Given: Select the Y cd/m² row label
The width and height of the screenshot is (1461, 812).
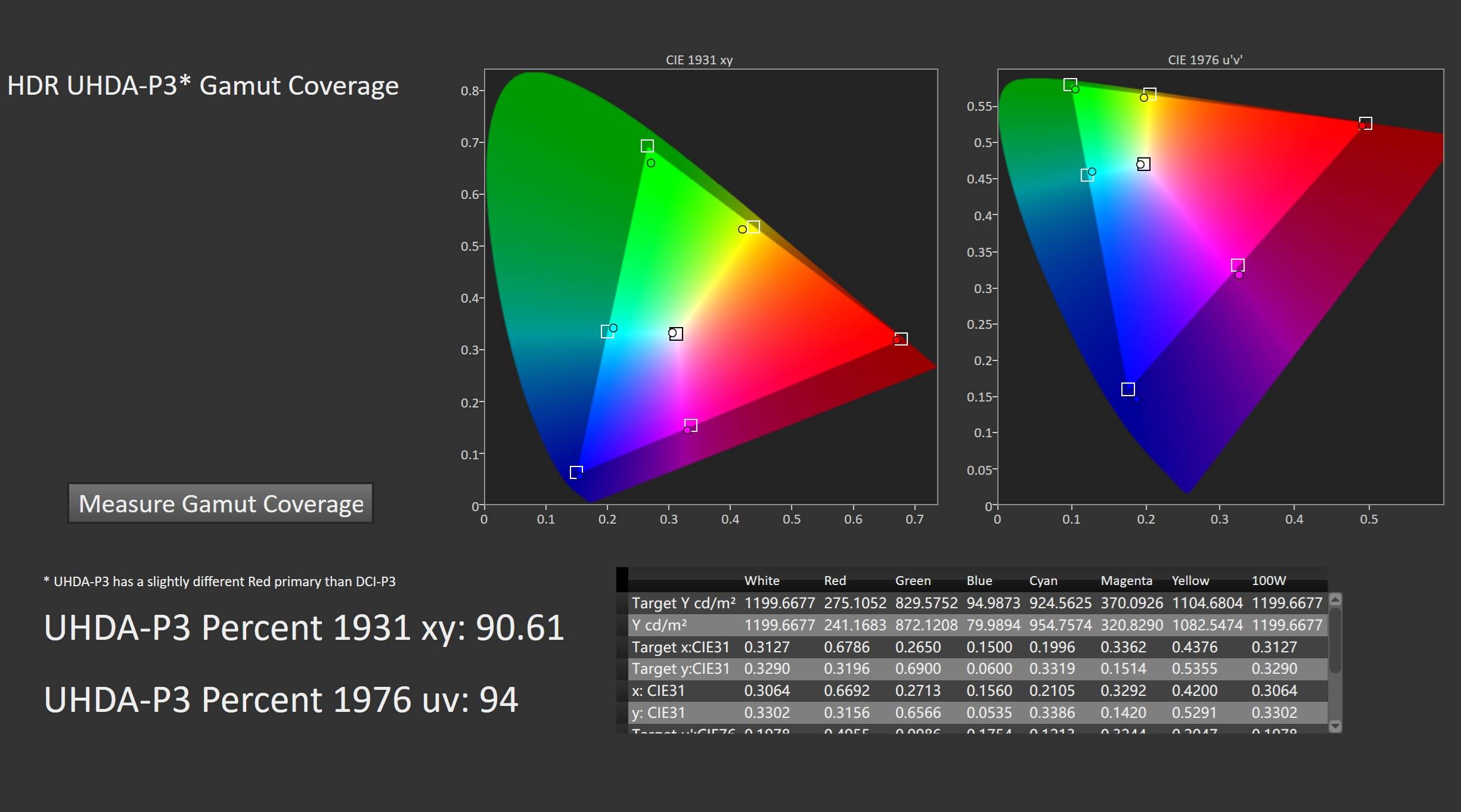Looking at the screenshot, I should point(659,625).
